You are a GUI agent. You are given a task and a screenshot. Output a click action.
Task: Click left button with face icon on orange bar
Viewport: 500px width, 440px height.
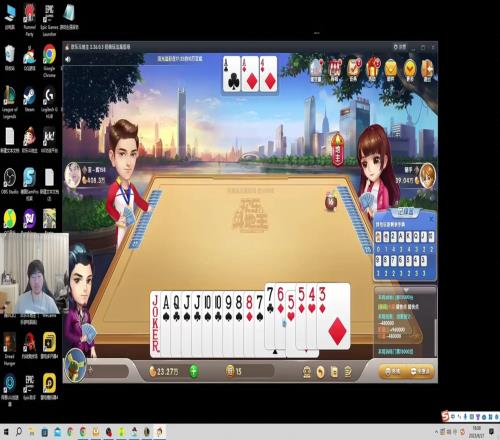click(x=393, y=371)
